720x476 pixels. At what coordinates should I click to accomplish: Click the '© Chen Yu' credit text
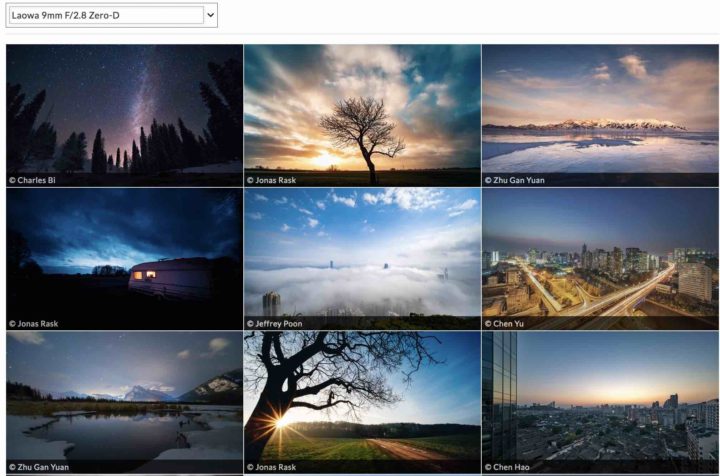(504, 324)
